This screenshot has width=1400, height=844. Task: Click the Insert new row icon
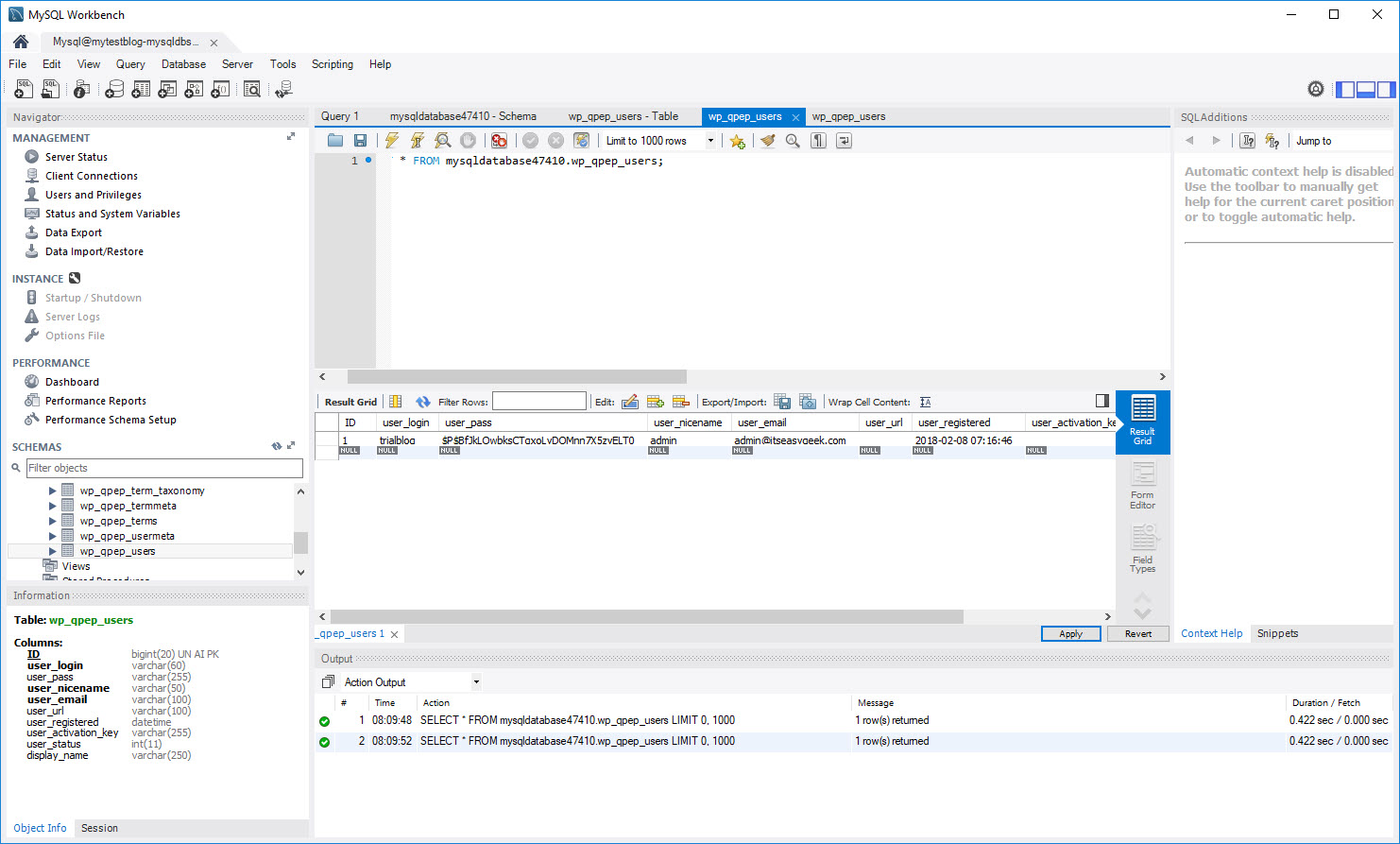coord(655,401)
